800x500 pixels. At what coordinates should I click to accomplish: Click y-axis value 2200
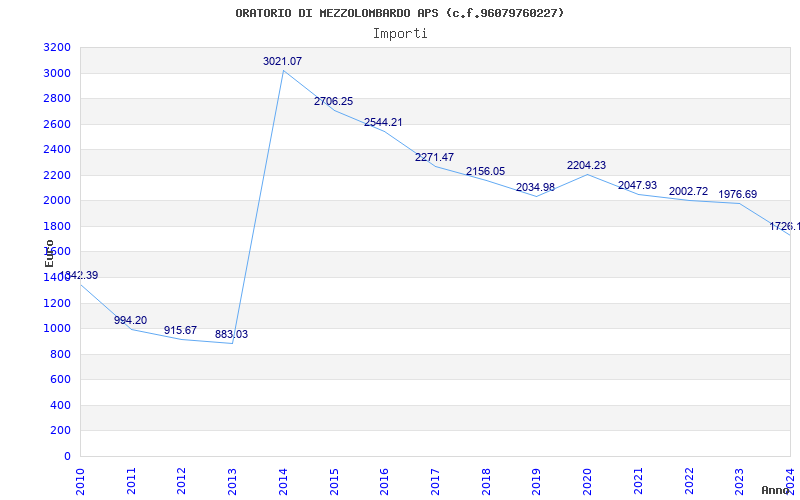tap(57, 176)
